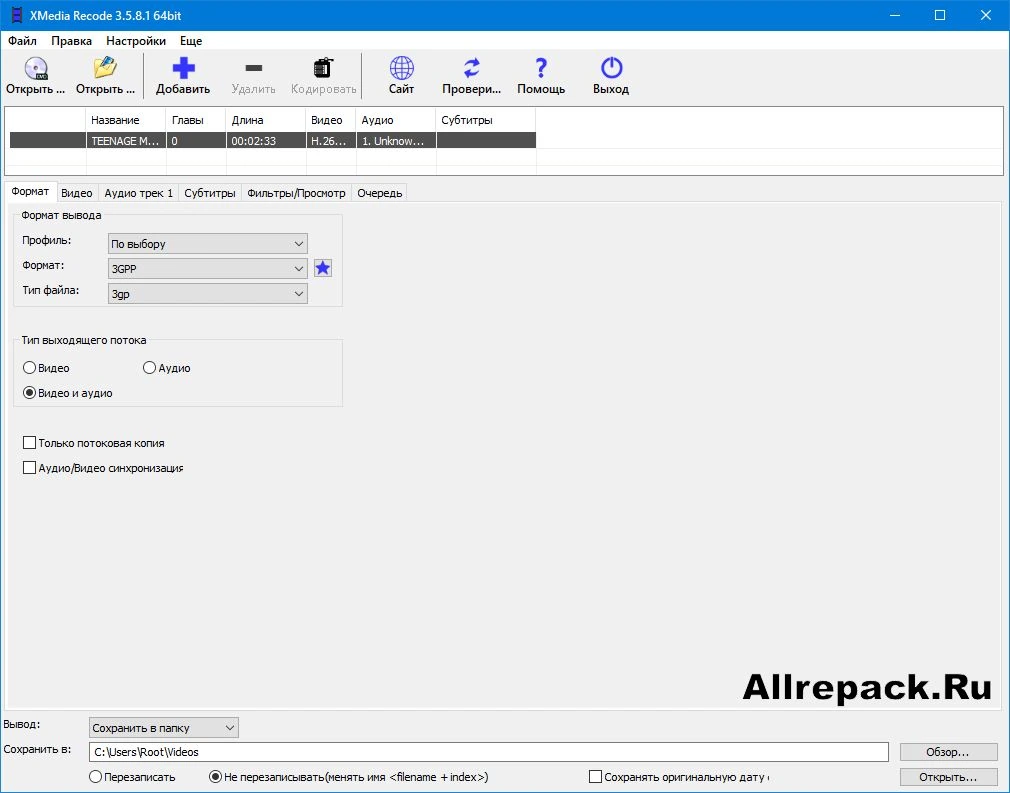Click the Обзор... button

coord(948,752)
